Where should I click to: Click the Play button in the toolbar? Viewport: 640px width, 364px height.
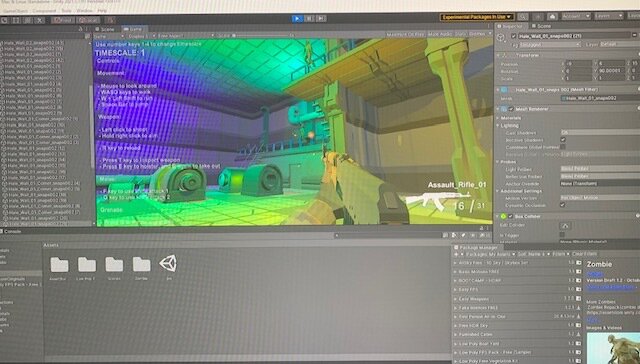297,18
